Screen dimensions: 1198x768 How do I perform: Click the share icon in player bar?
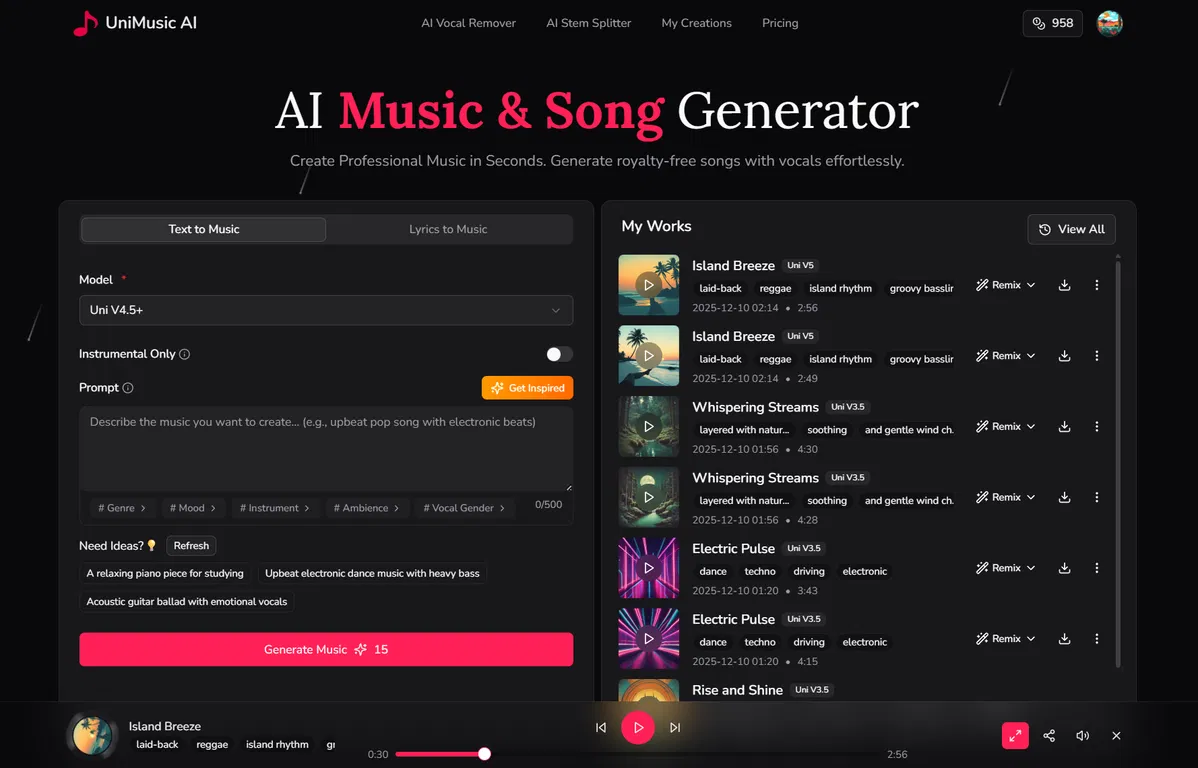pyautogui.click(x=1049, y=736)
